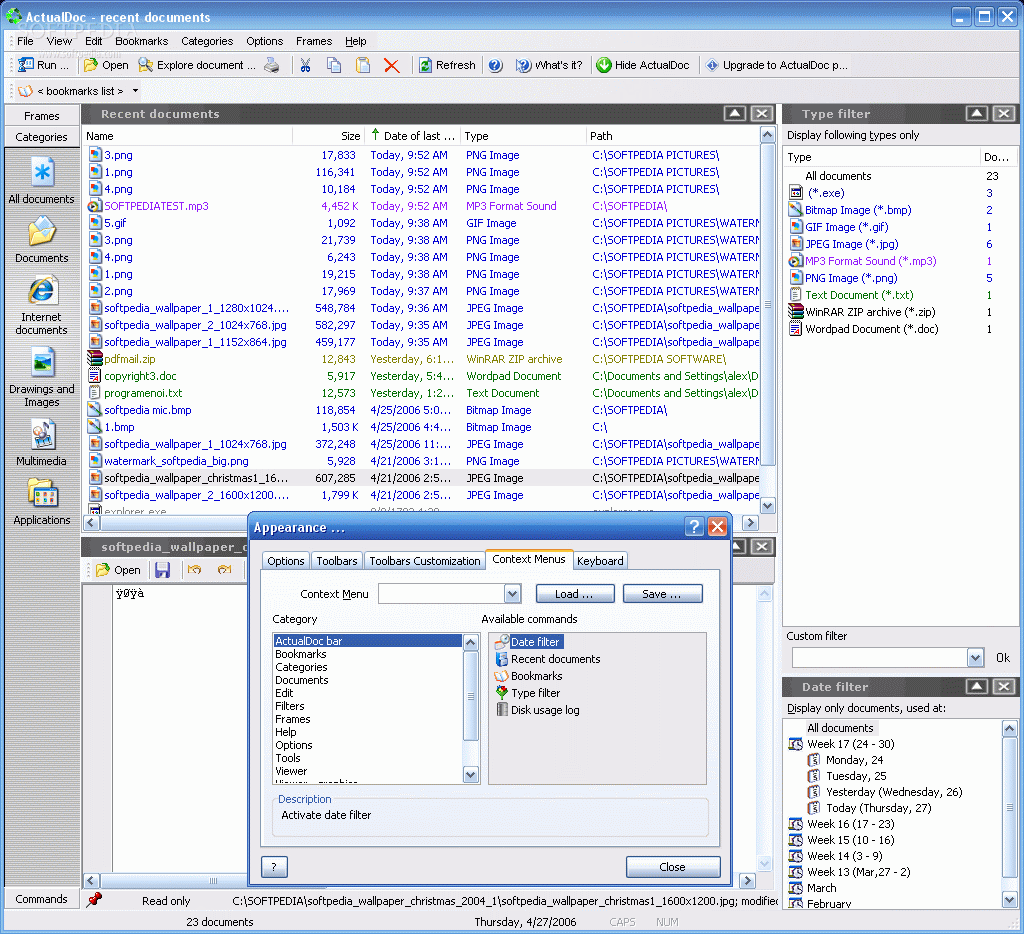Click the document list vertical scrollbar down arrow
The image size is (1024, 934).
(x=768, y=506)
